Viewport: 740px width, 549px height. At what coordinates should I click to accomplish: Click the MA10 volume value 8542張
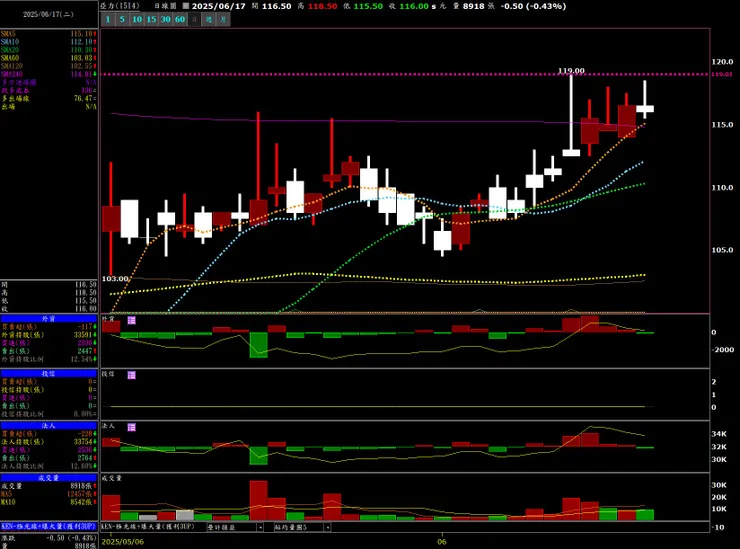(81, 502)
